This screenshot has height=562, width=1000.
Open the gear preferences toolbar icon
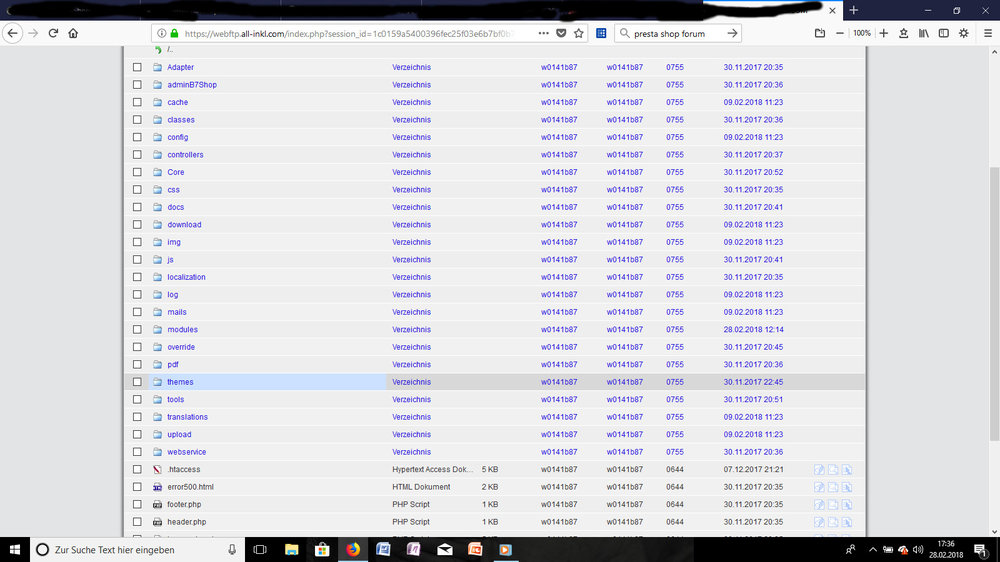(x=964, y=33)
